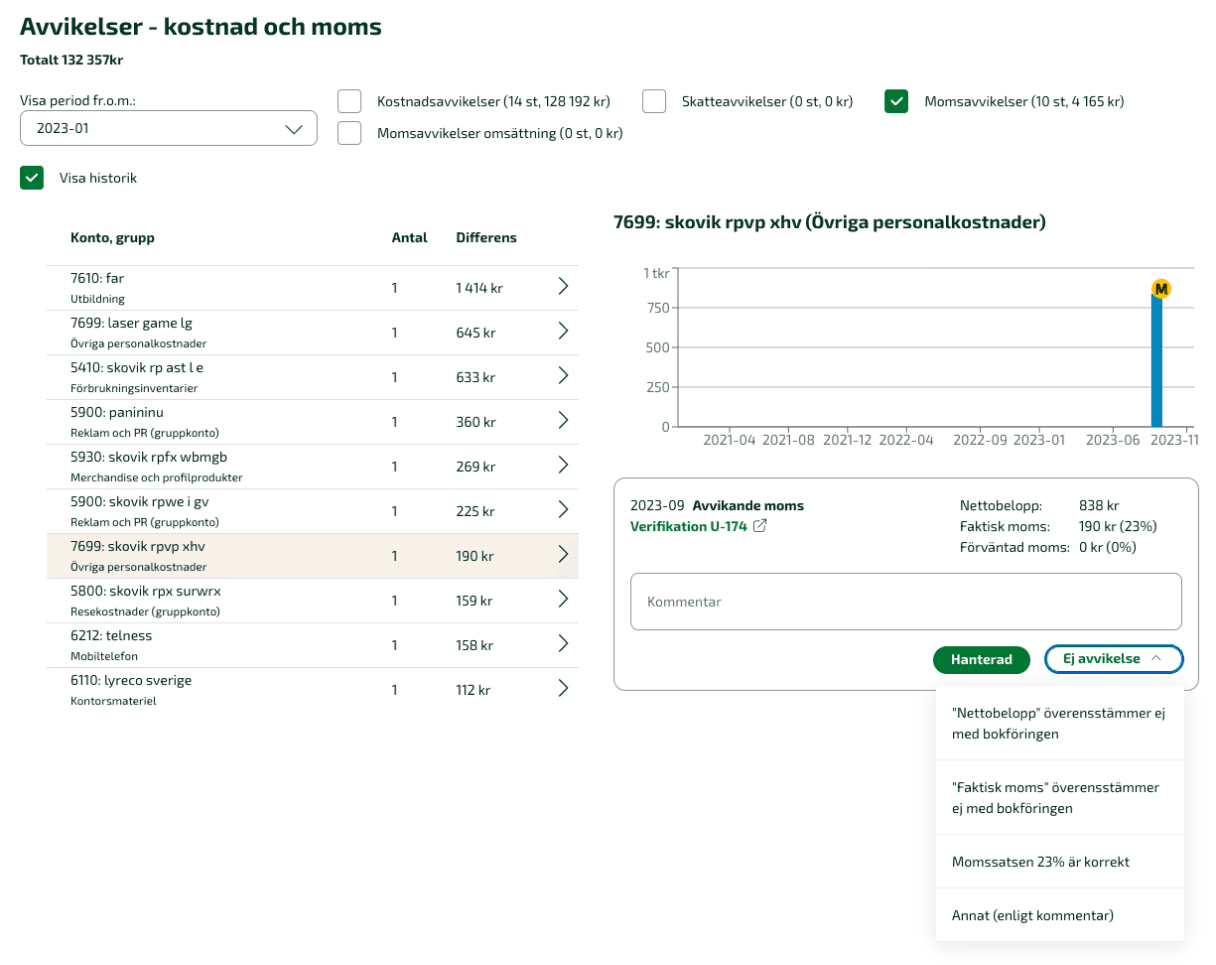Click the yellow M marker on chart bar
The image size is (1216, 965).
pyautogui.click(x=1161, y=289)
